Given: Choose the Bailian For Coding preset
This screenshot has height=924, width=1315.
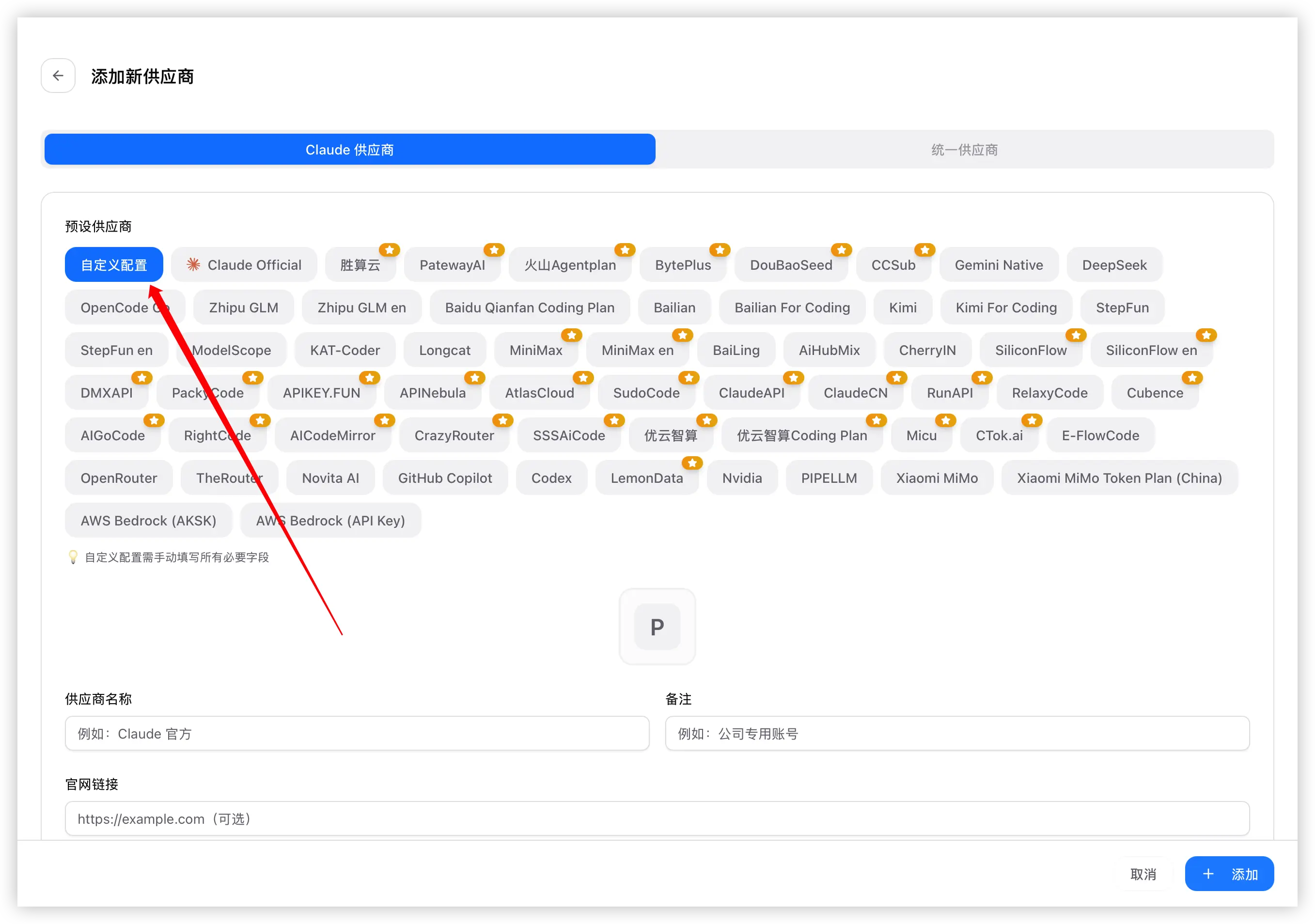Looking at the screenshot, I should [792, 308].
